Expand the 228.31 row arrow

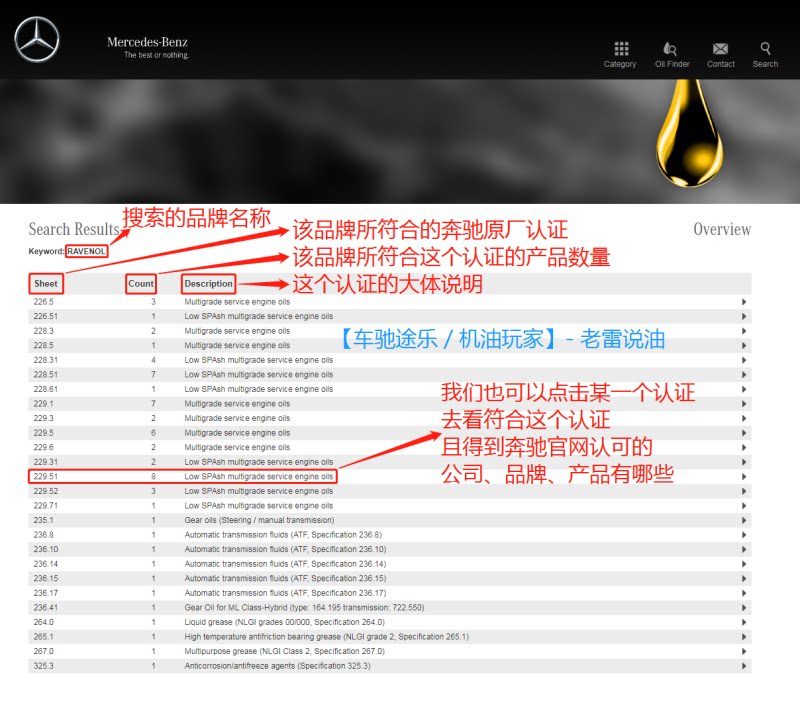pyautogui.click(x=744, y=360)
